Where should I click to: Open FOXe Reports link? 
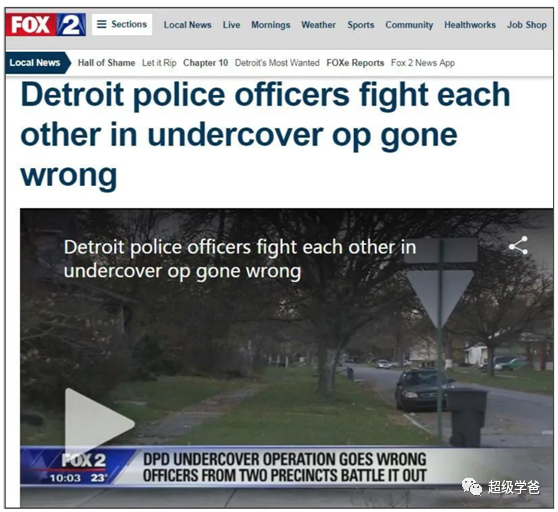click(x=355, y=63)
